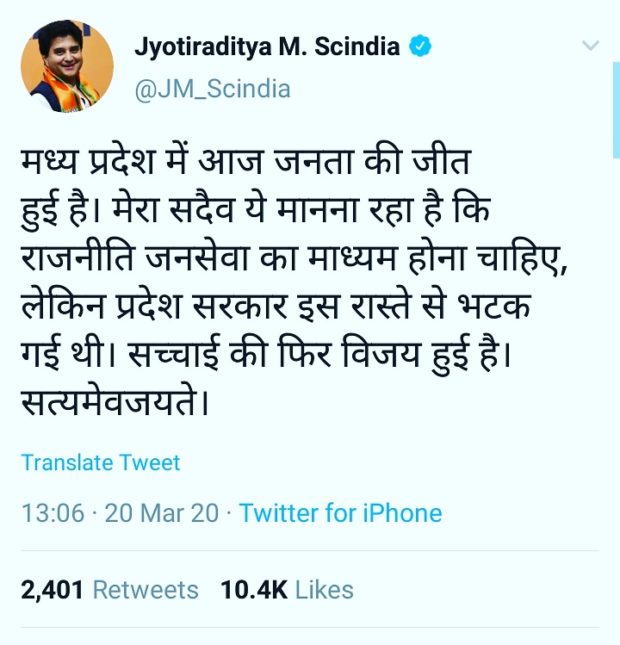Click the 20 Mar 20 tweet date

click(161, 513)
